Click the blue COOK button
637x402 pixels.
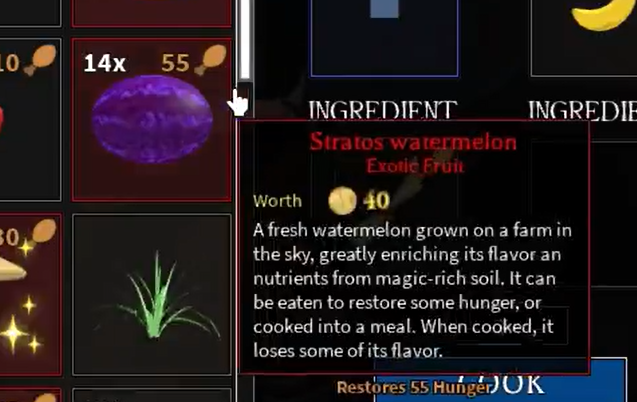pyautogui.click(x=501, y=380)
